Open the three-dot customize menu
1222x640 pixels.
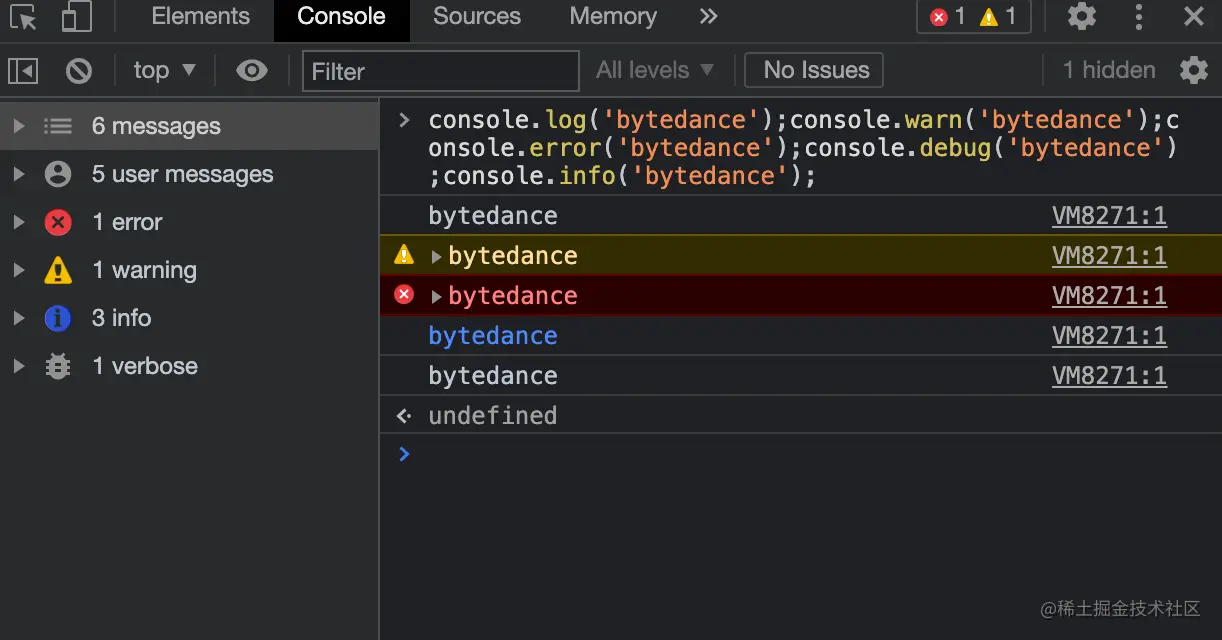tap(1139, 17)
